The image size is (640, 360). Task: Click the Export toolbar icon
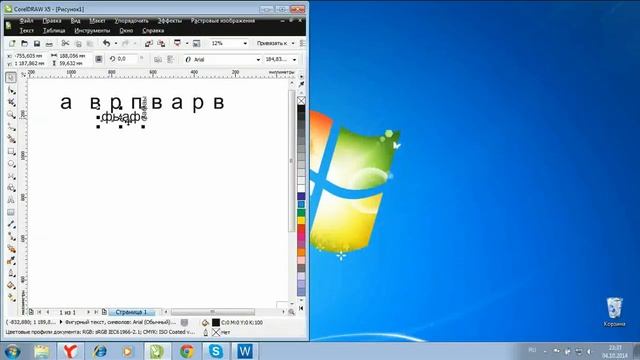pos(161,43)
